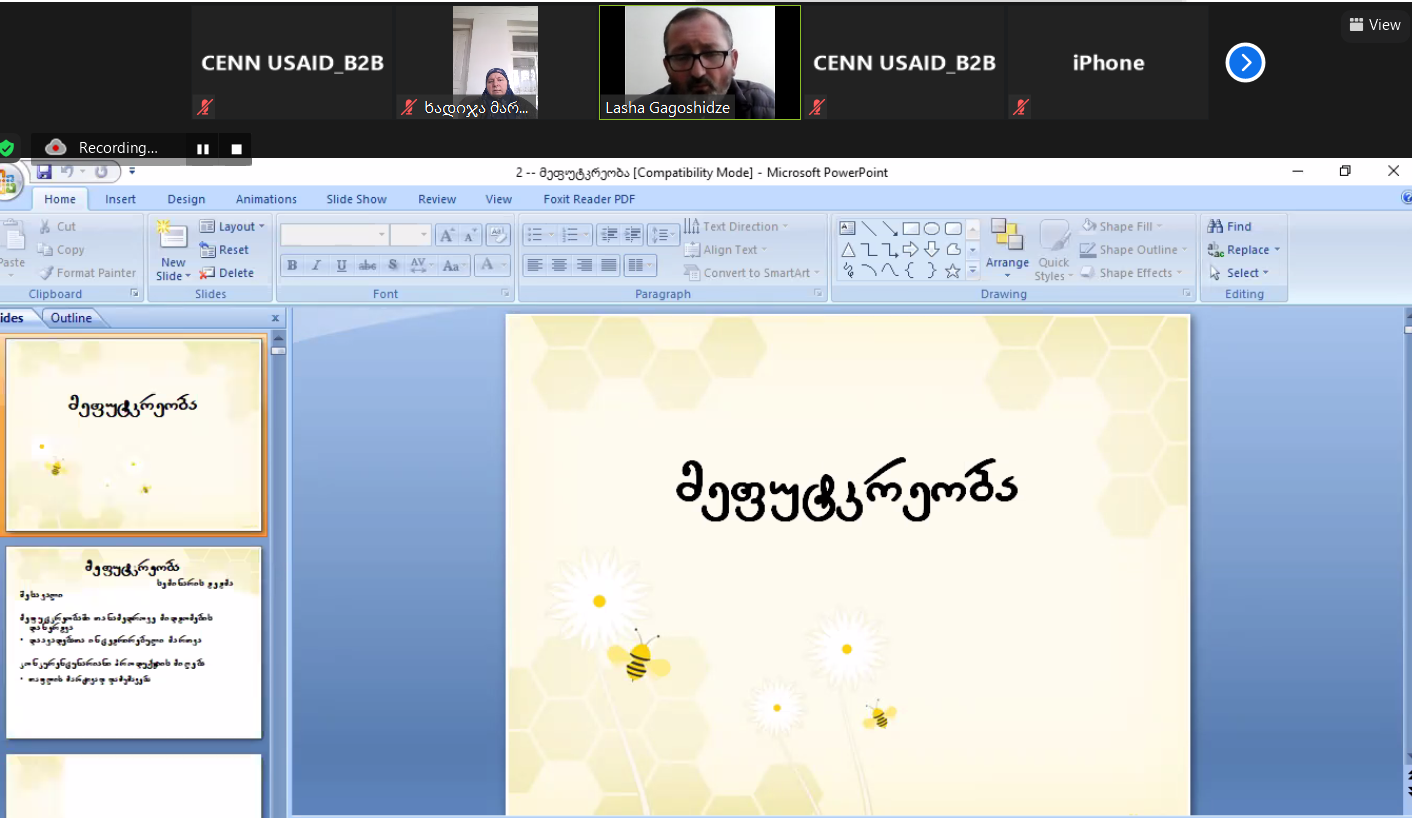Toggle Italic text formatting
This screenshot has height=818, width=1412.
[x=316, y=265]
